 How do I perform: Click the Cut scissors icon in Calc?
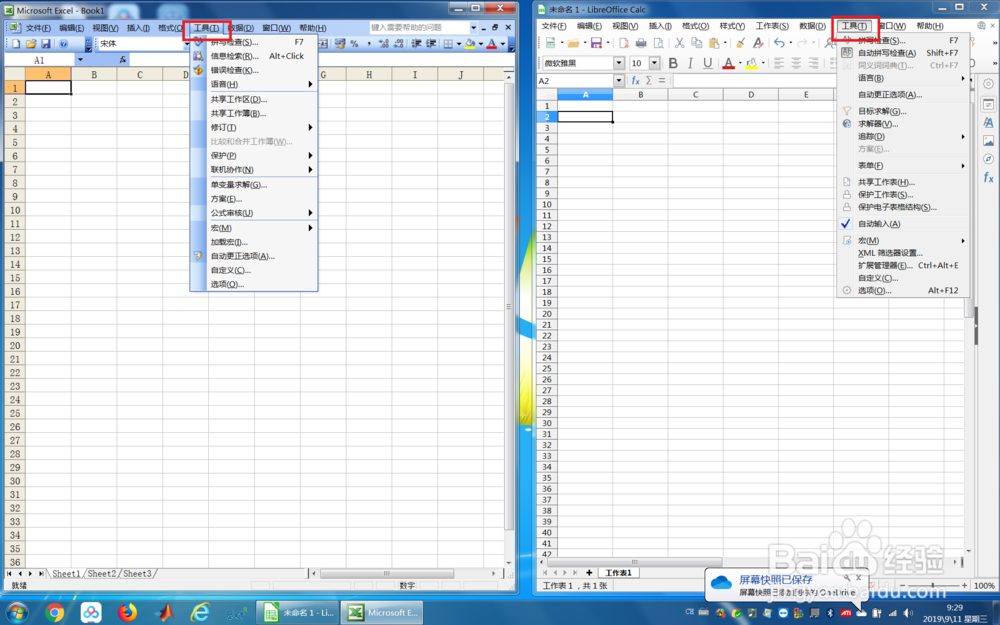679,43
